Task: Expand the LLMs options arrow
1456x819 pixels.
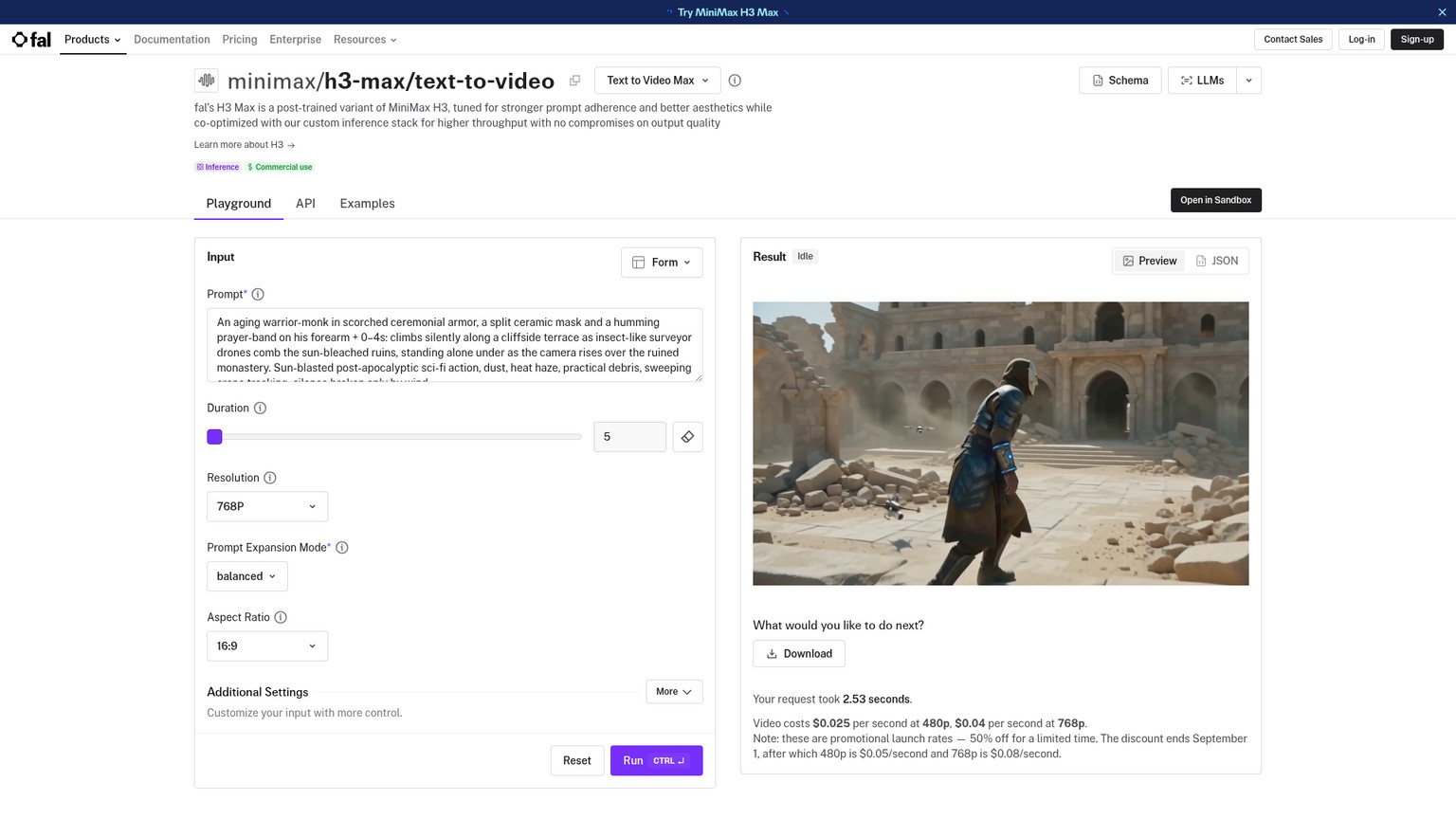Action: [x=1249, y=81]
